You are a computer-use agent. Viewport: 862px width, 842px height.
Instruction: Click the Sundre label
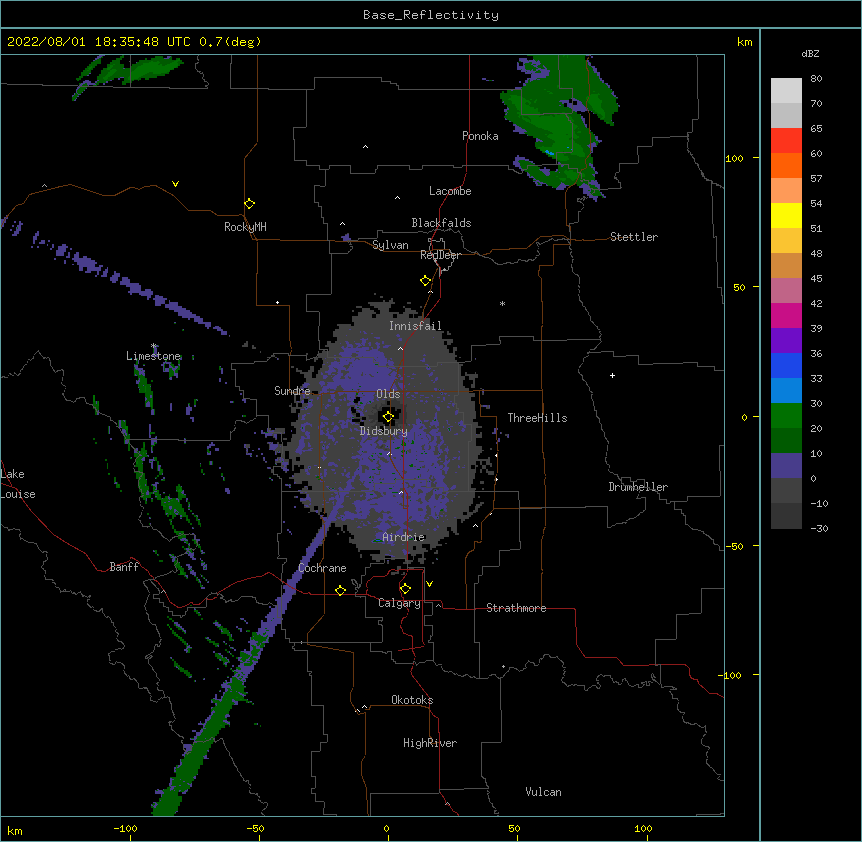(x=292, y=391)
